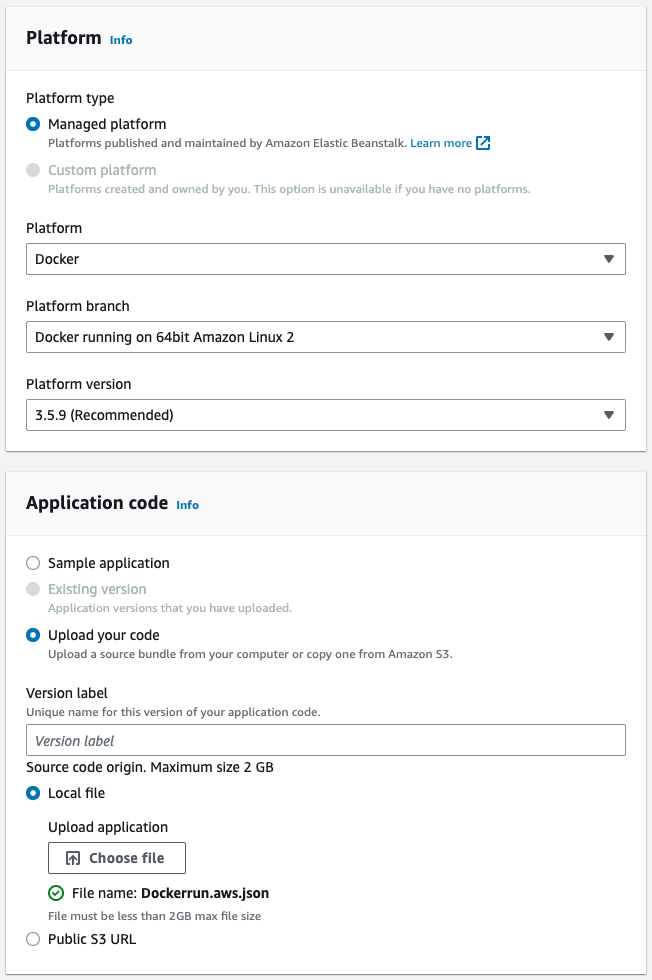Open Info link next to Platform heading
652x980 pixels.
(x=121, y=40)
